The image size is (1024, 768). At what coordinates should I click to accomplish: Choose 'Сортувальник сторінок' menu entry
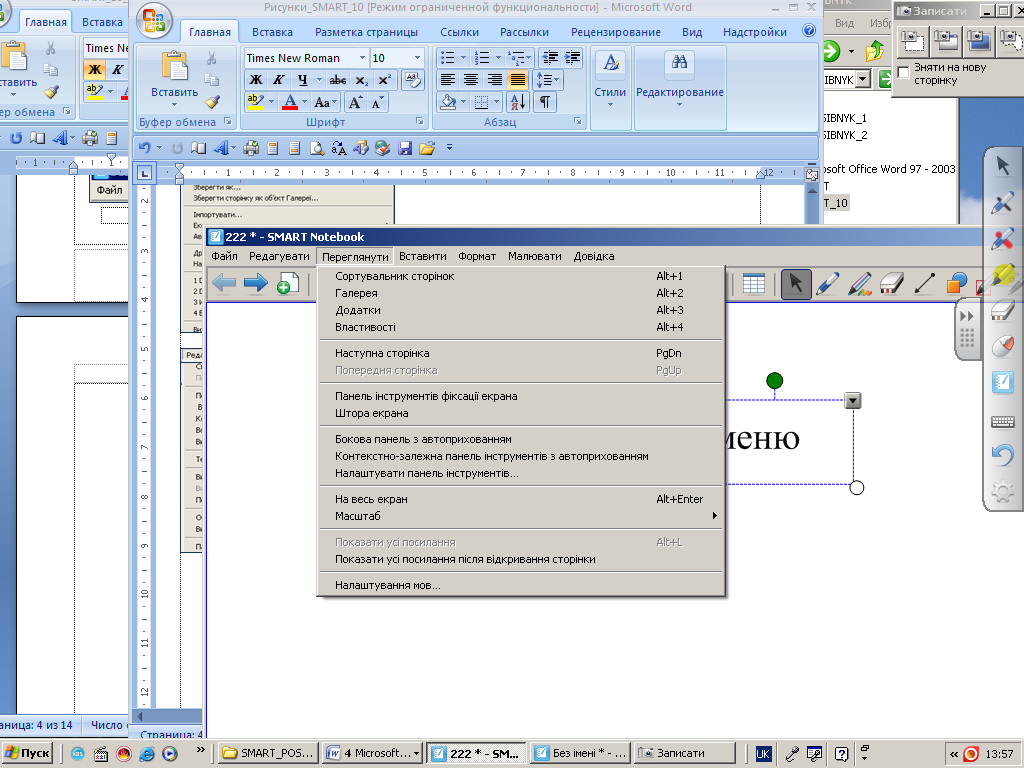click(x=522, y=276)
